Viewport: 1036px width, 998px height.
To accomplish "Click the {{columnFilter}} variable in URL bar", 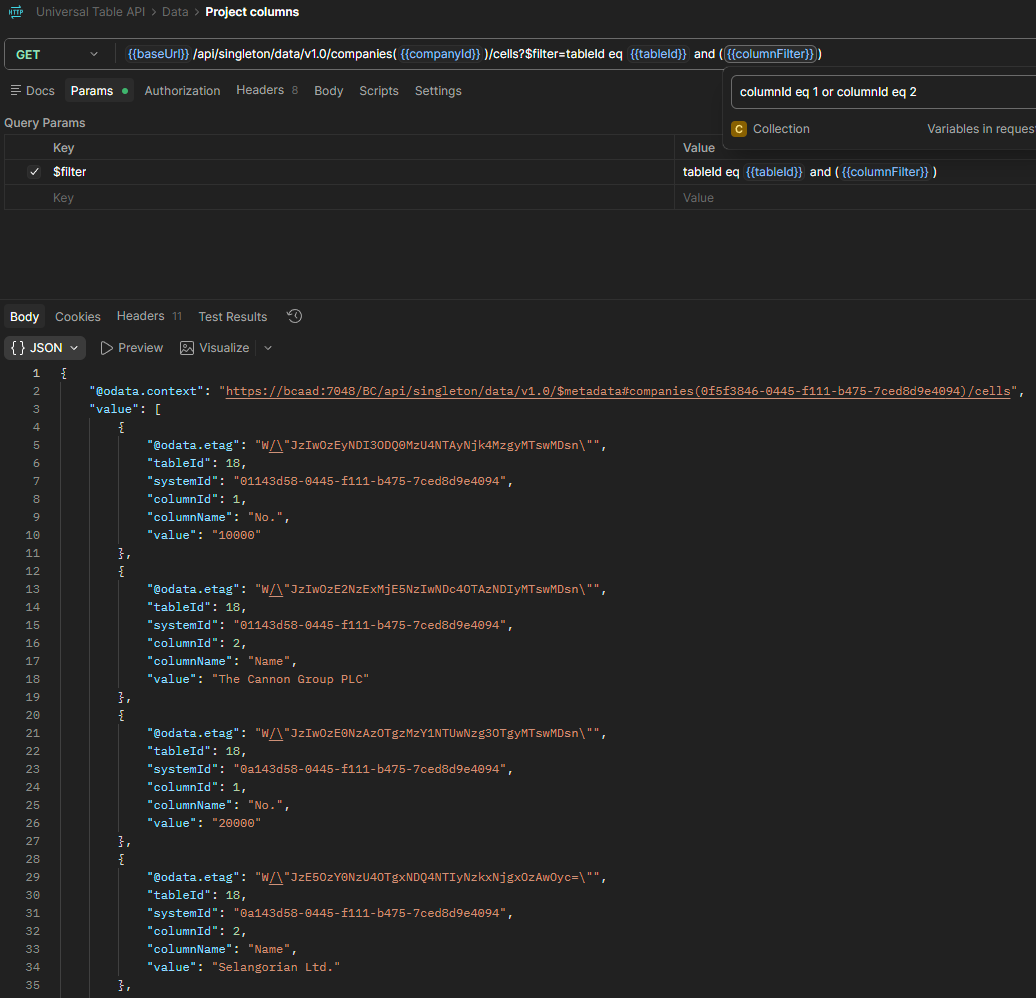I will pos(770,54).
